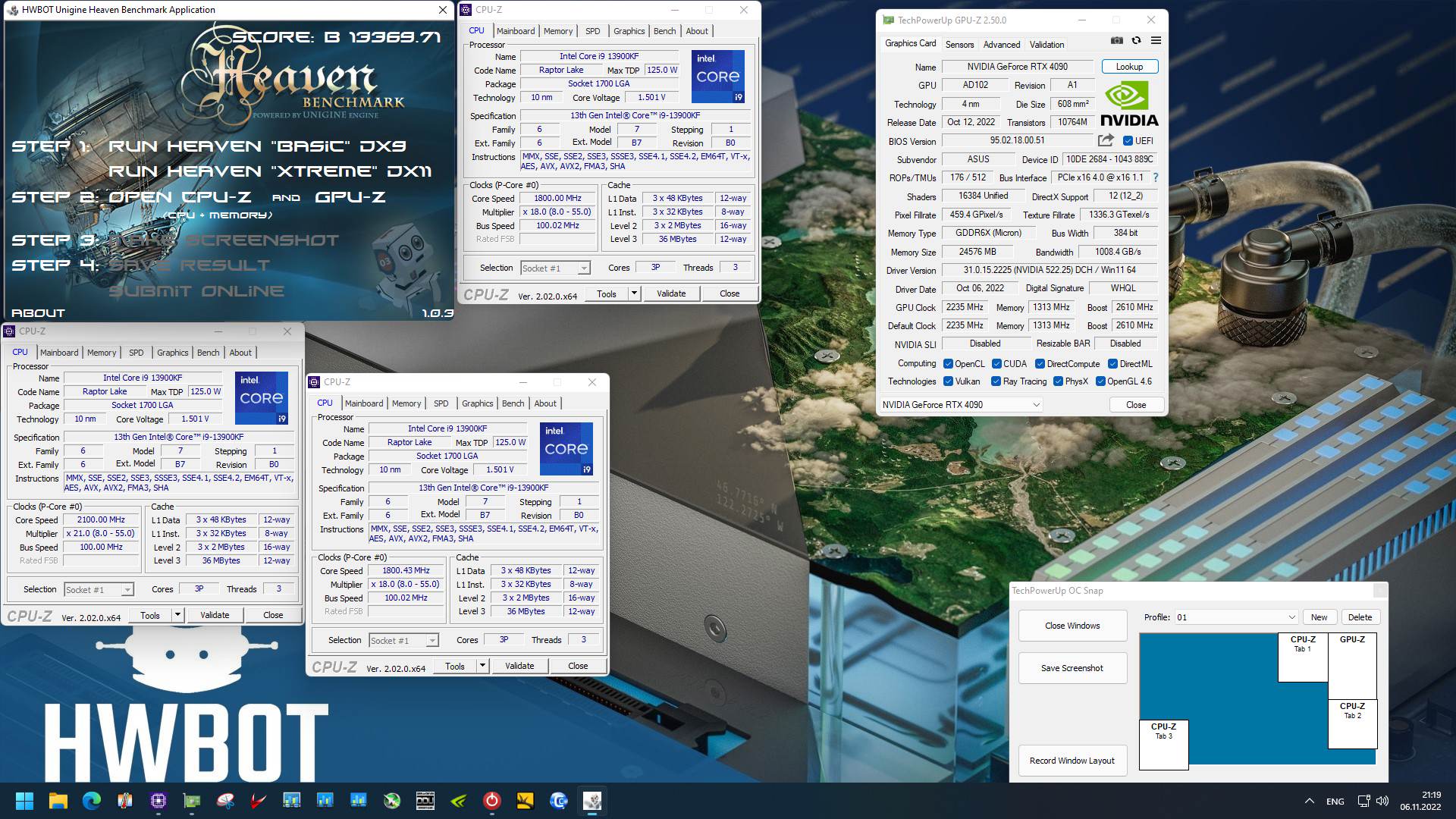The width and height of the screenshot is (1456, 819).
Task: Open the red checkmark app in taskbar
Action: pos(258,801)
